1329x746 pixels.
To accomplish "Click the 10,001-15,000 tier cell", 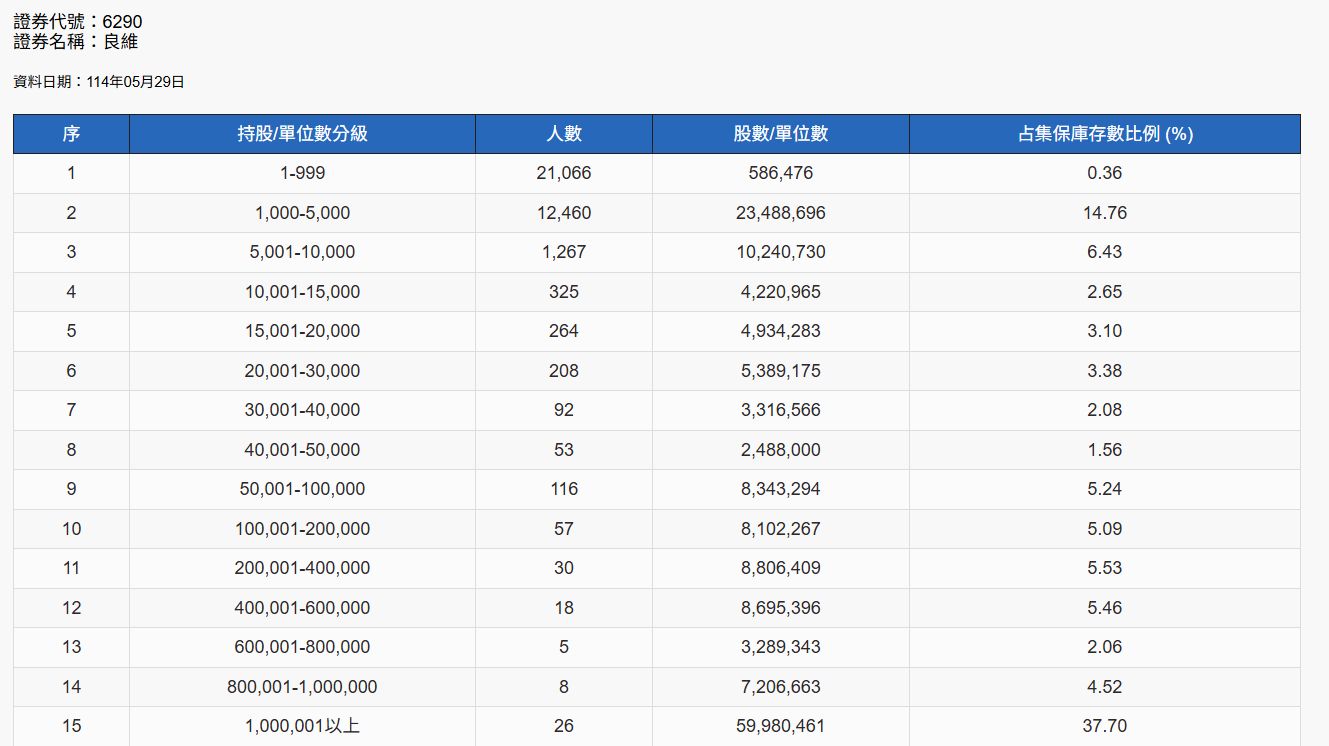I will 302,292.
